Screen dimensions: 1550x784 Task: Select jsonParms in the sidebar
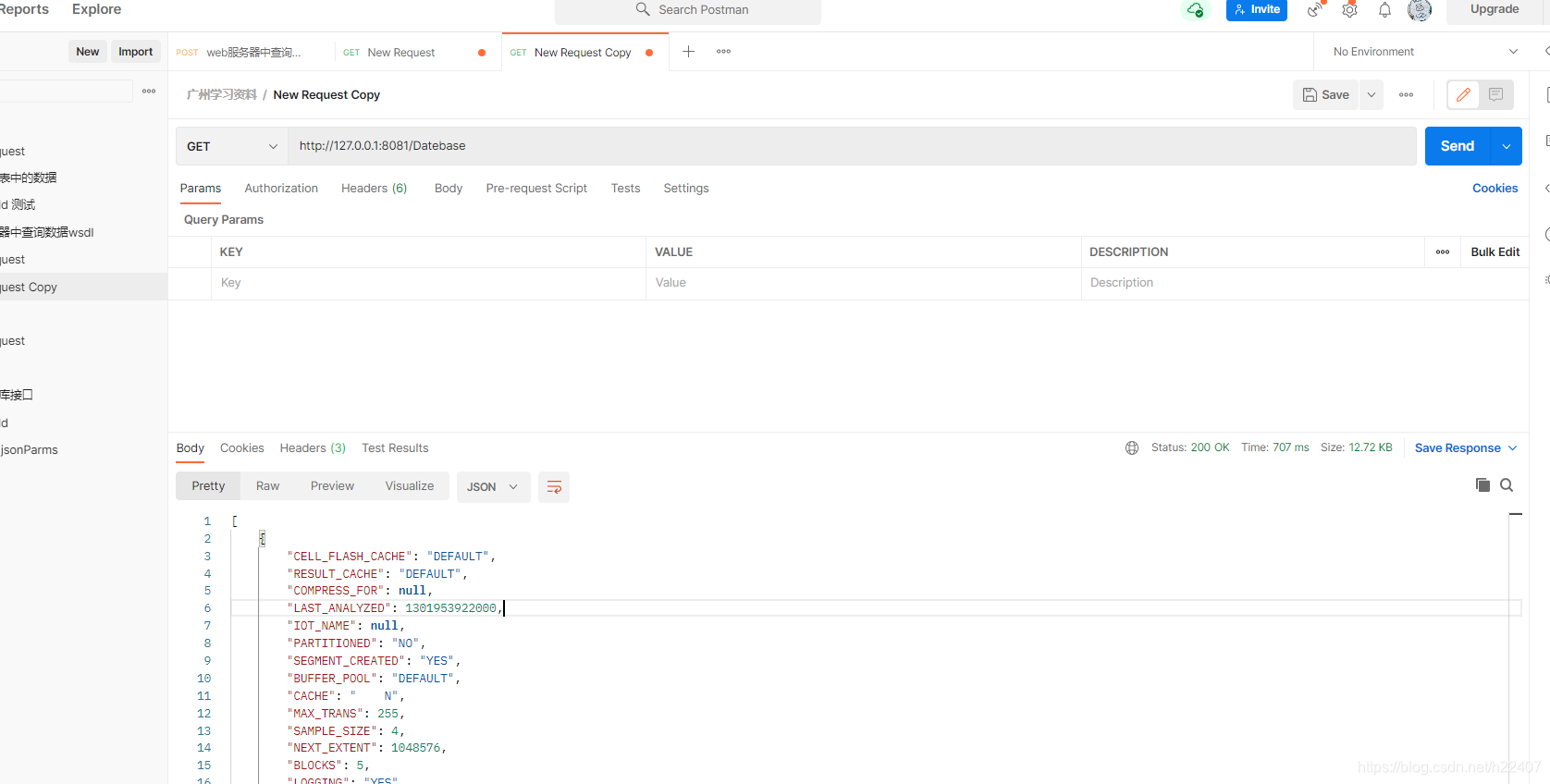(x=30, y=449)
